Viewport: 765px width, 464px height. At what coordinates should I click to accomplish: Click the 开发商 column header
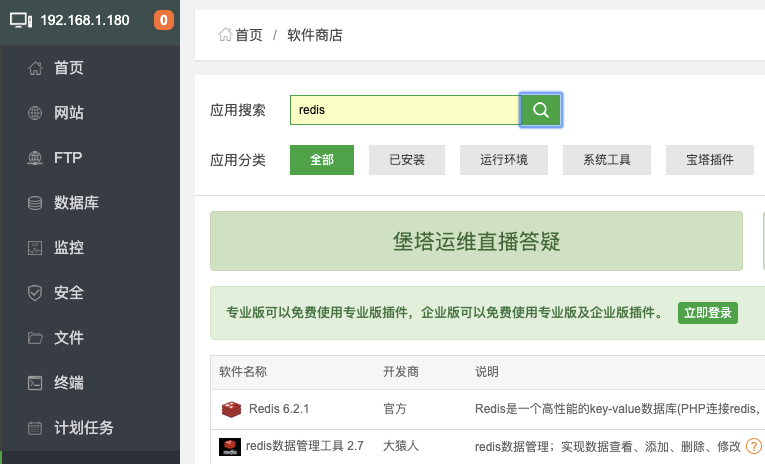pos(401,372)
